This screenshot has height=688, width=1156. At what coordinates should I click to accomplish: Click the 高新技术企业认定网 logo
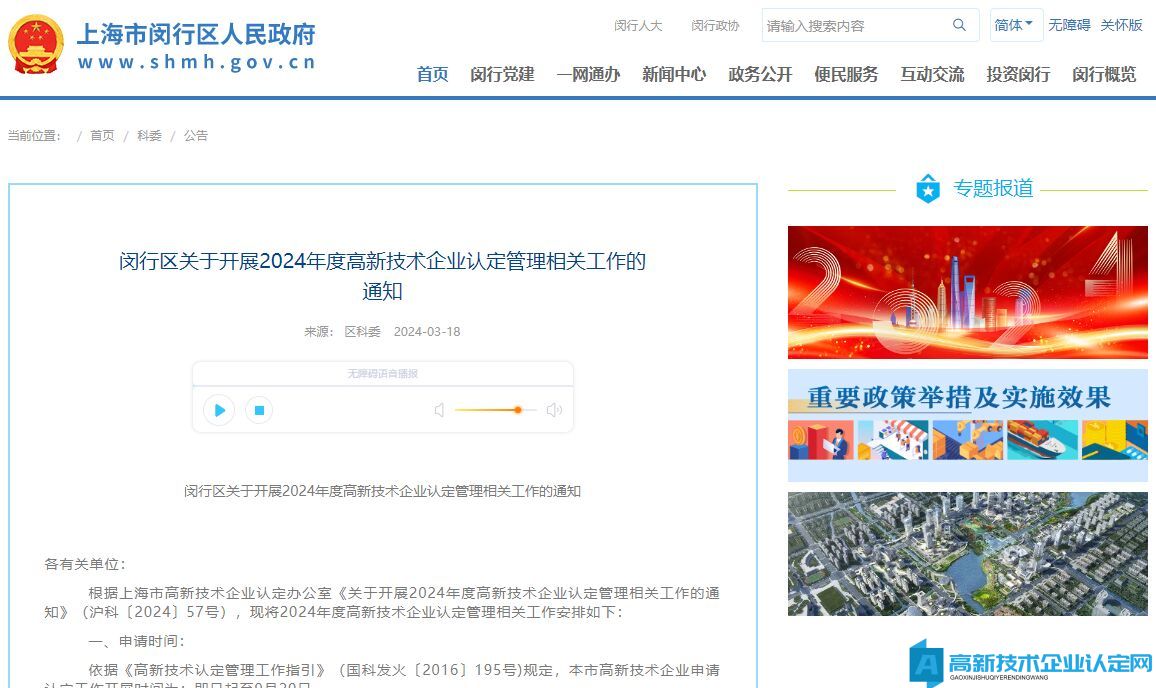click(1031, 663)
